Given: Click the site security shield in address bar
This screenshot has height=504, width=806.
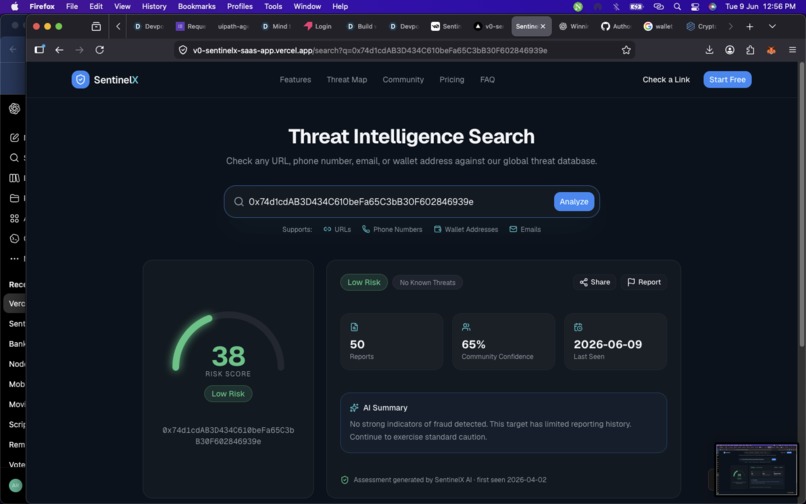Looking at the screenshot, I should (182, 50).
